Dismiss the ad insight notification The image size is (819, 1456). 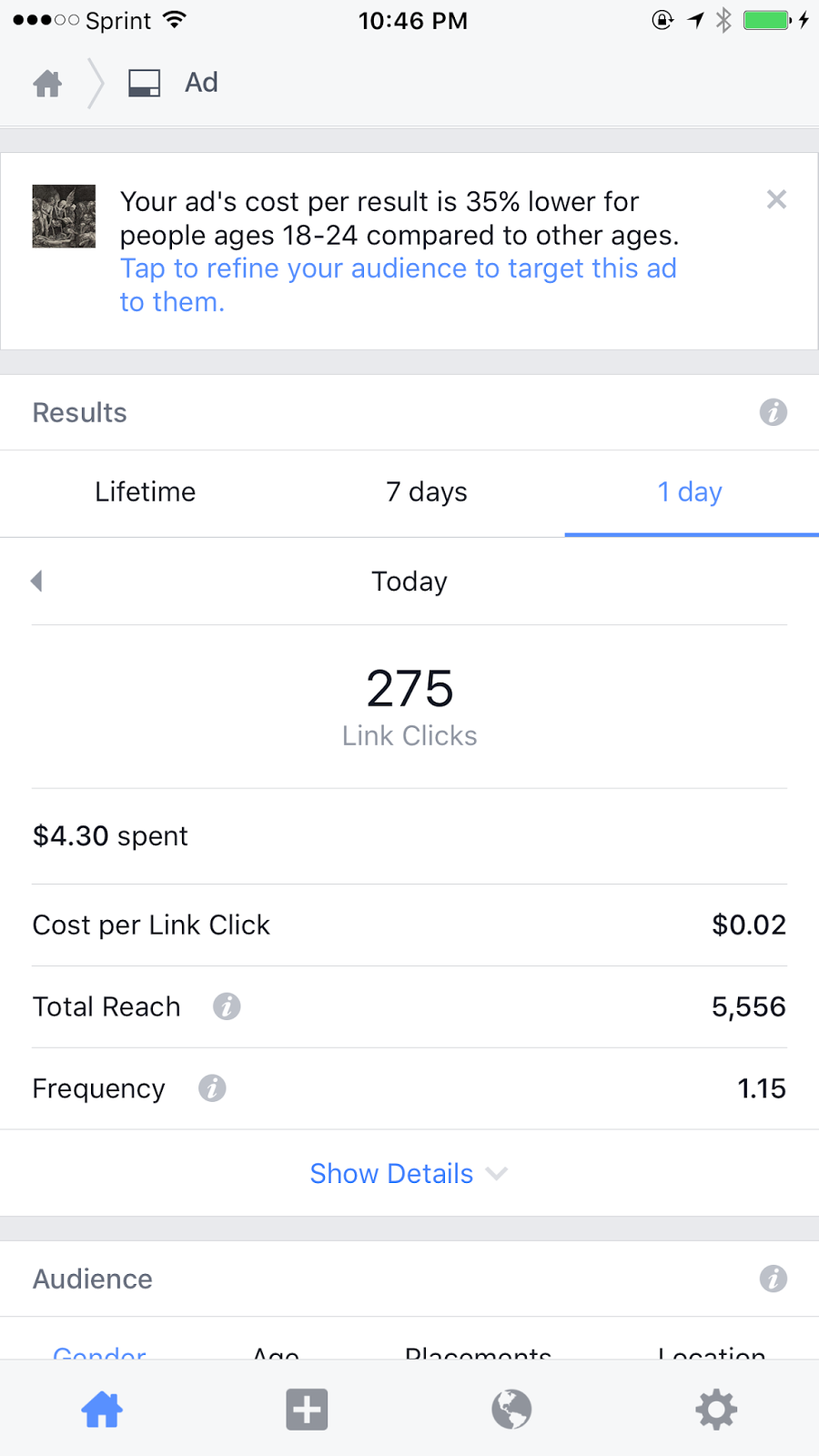(x=776, y=199)
